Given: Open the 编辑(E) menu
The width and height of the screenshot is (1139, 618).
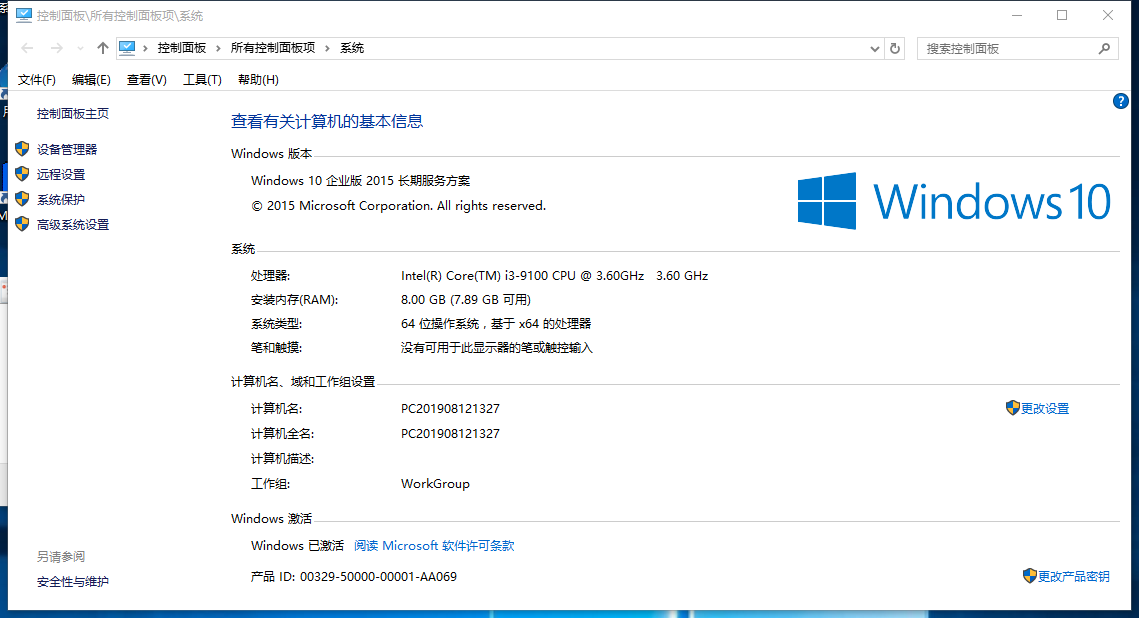Looking at the screenshot, I should (x=91, y=80).
